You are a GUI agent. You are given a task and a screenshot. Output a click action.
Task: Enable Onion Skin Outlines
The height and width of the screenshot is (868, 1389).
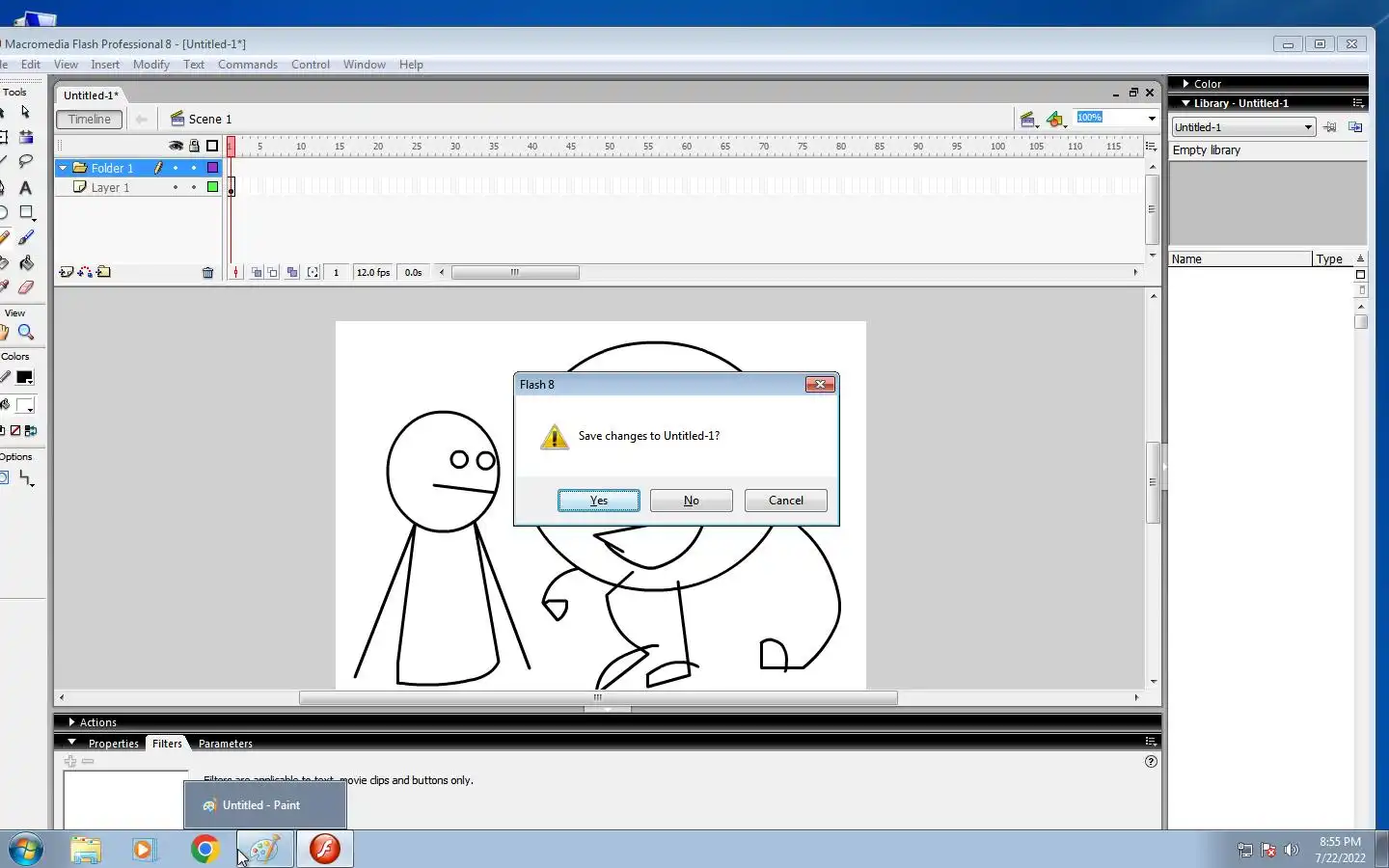click(273, 273)
